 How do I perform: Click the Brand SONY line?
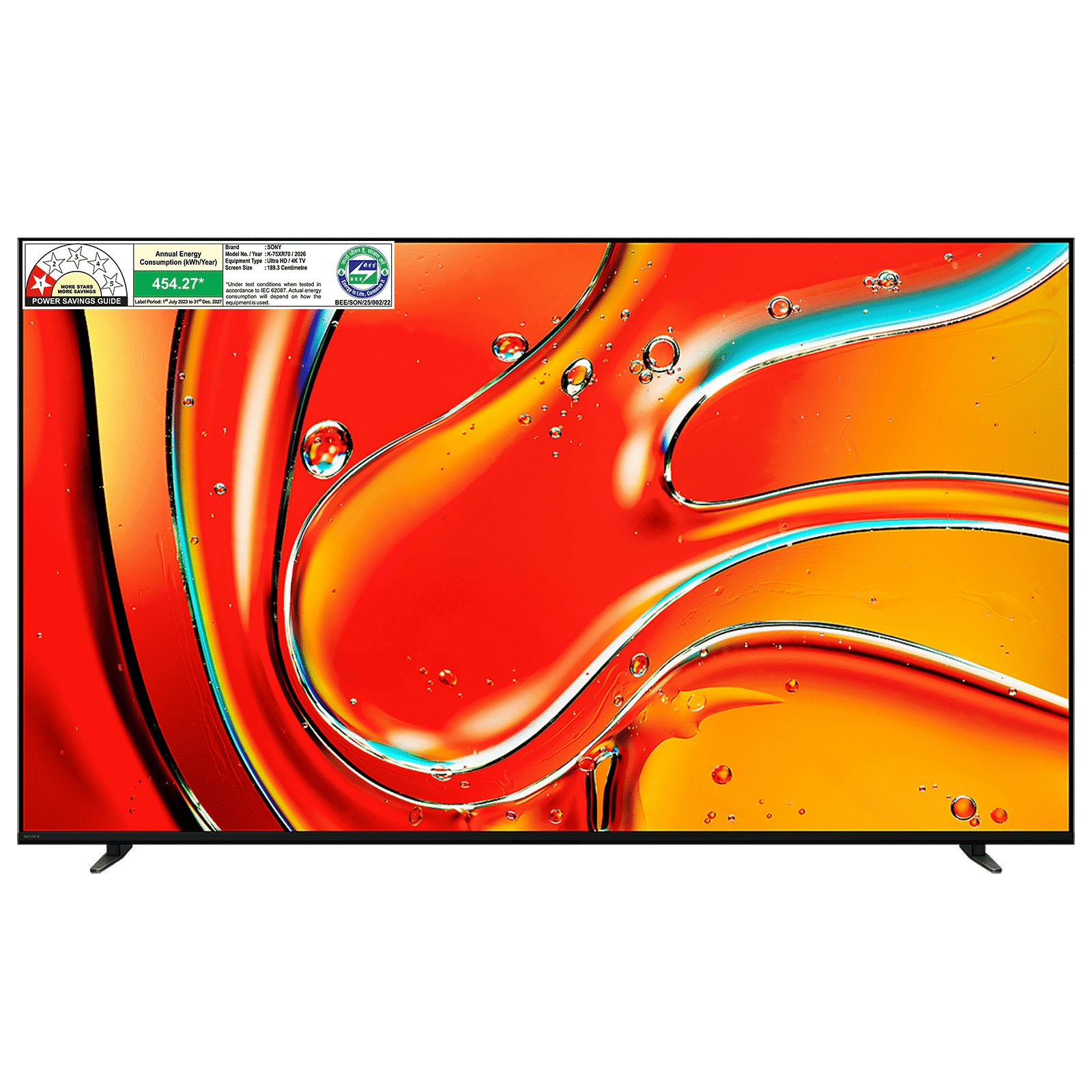click(x=253, y=247)
